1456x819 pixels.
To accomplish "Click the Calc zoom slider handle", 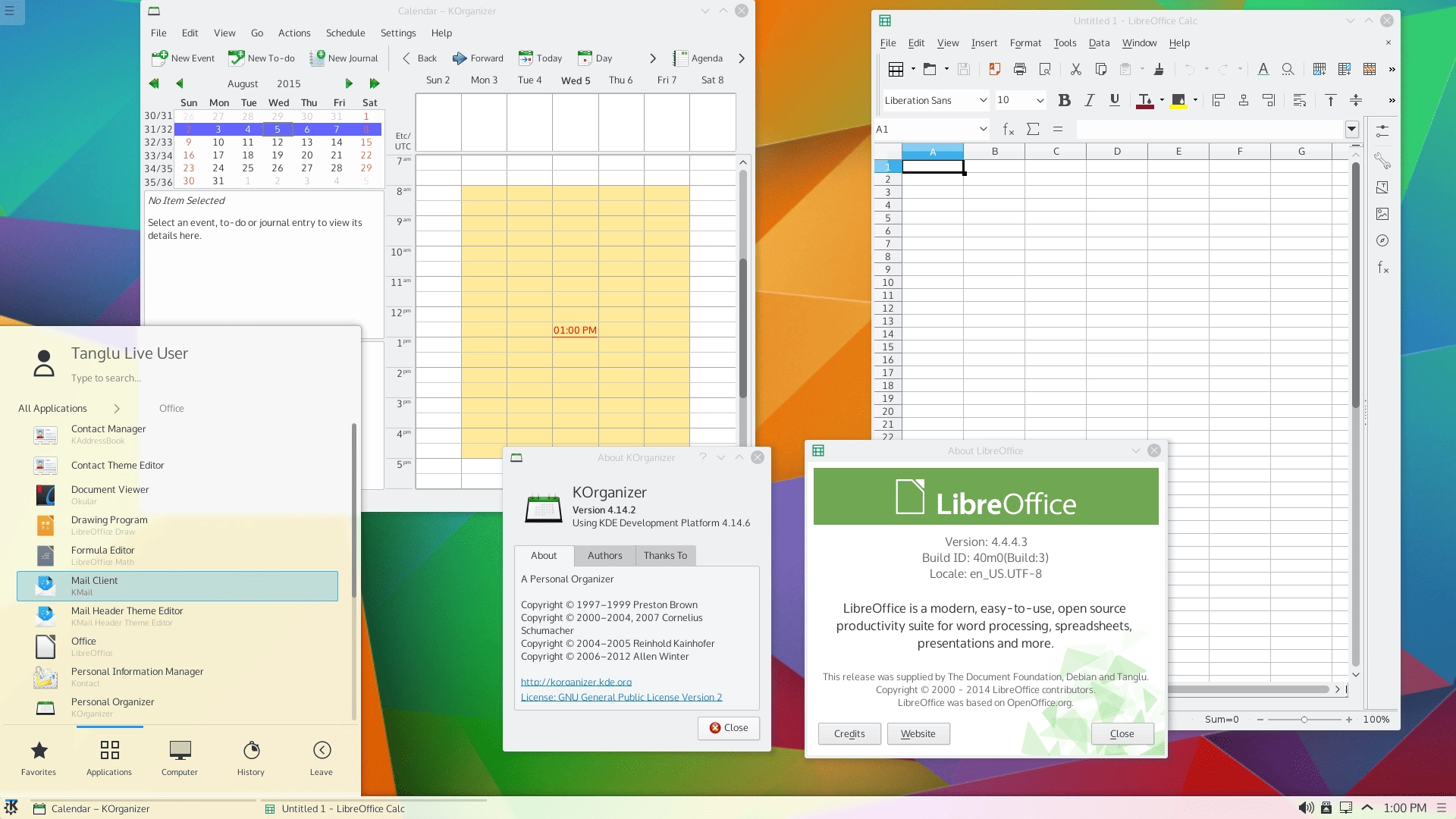I will coord(1304,720).
